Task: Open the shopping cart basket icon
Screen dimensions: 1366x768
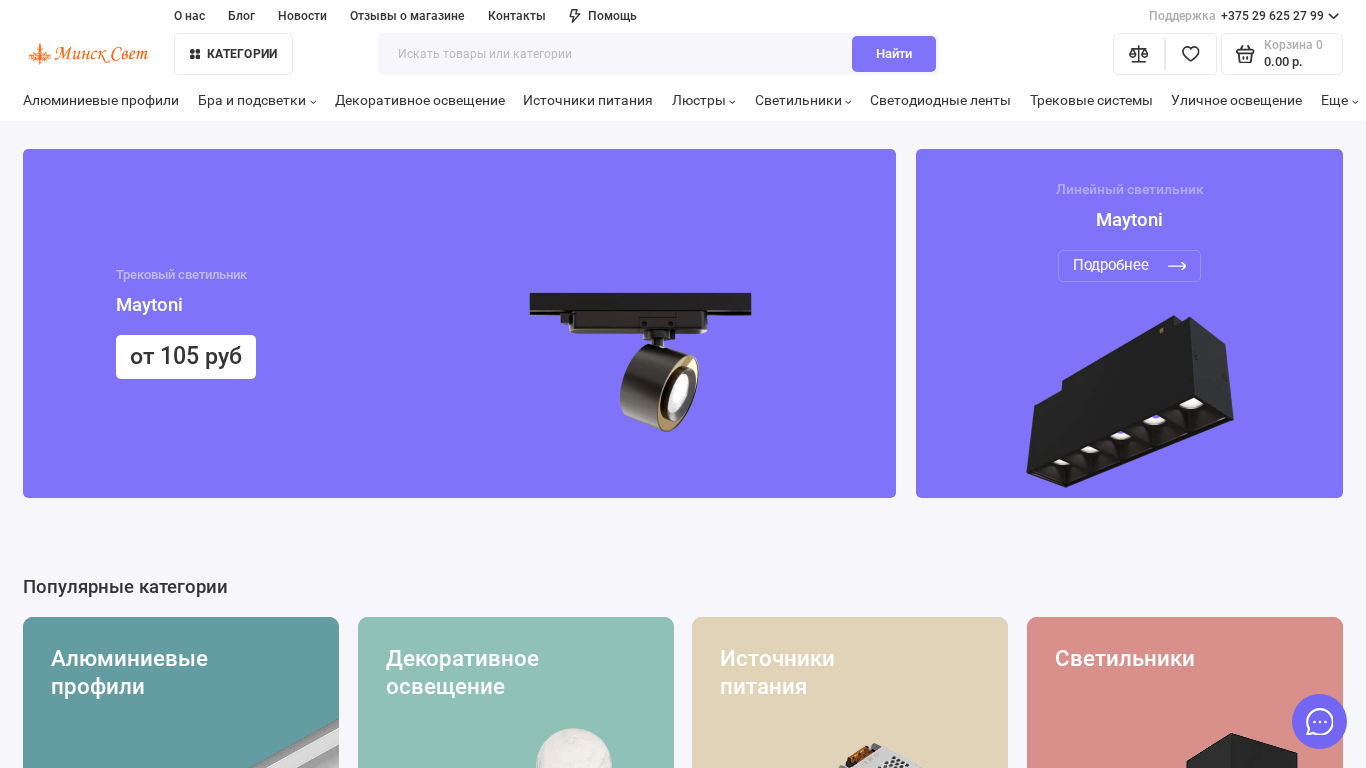Action: [x=1245, y=54]
